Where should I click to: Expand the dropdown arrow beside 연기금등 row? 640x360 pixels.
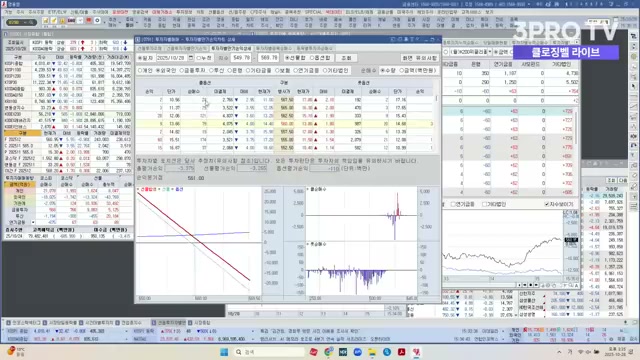[33, 222]
